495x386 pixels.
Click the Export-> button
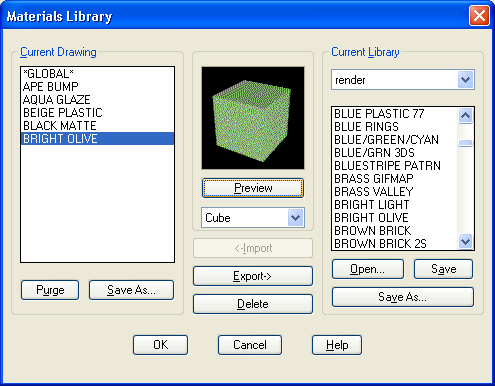(x=253, y=276)
